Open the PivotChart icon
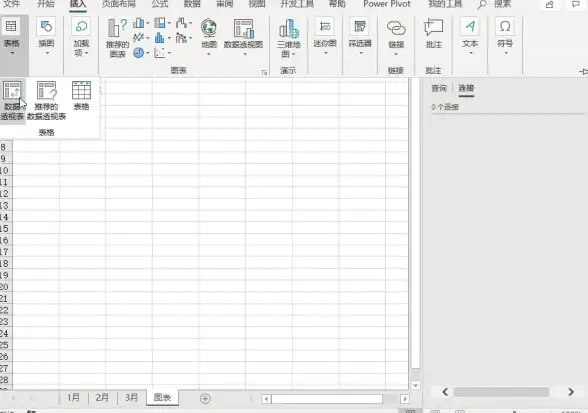 click(x=244, y=29)
